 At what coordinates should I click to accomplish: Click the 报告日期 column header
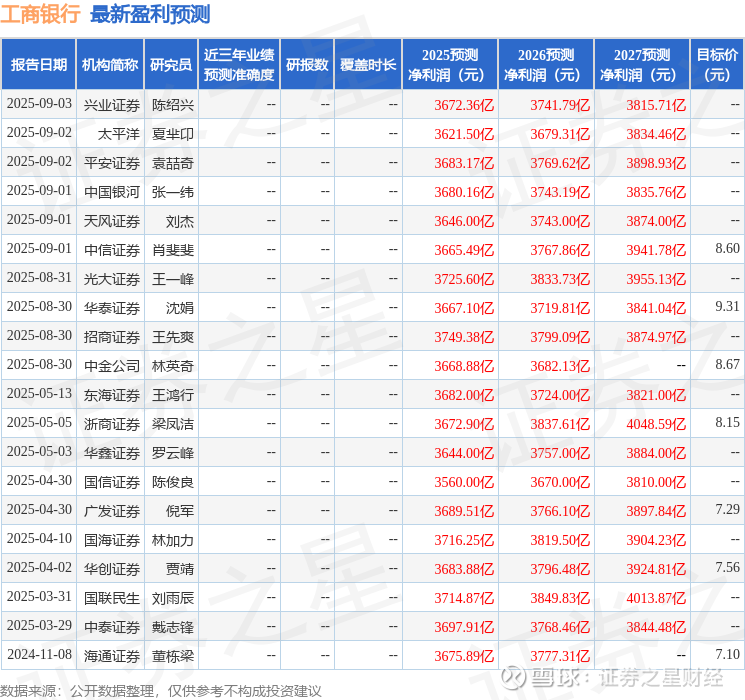[38, 65]
